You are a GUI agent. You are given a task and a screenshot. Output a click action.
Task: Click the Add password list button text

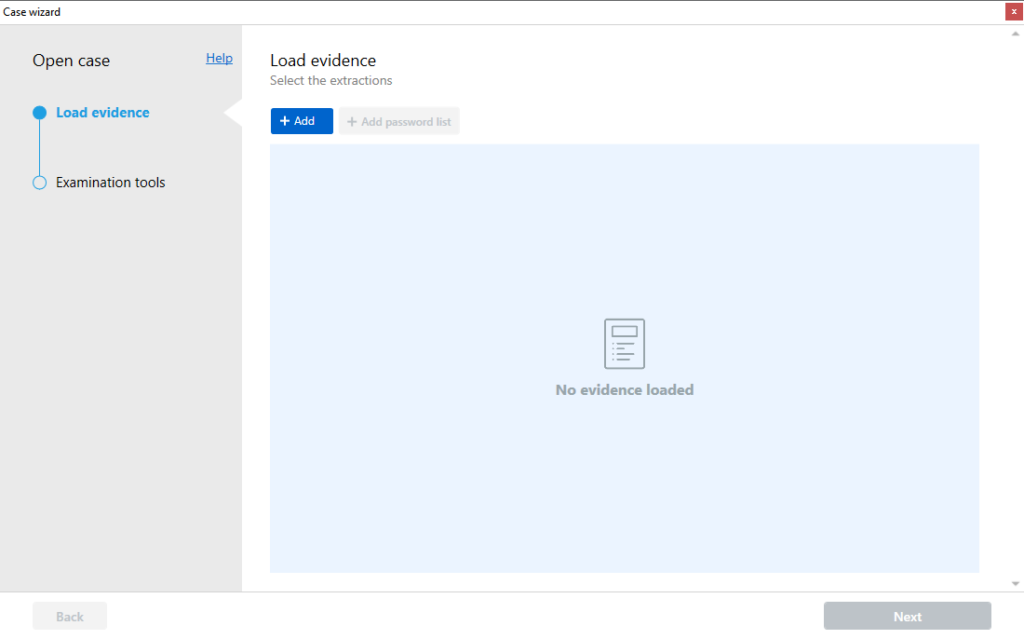point(406,122)
